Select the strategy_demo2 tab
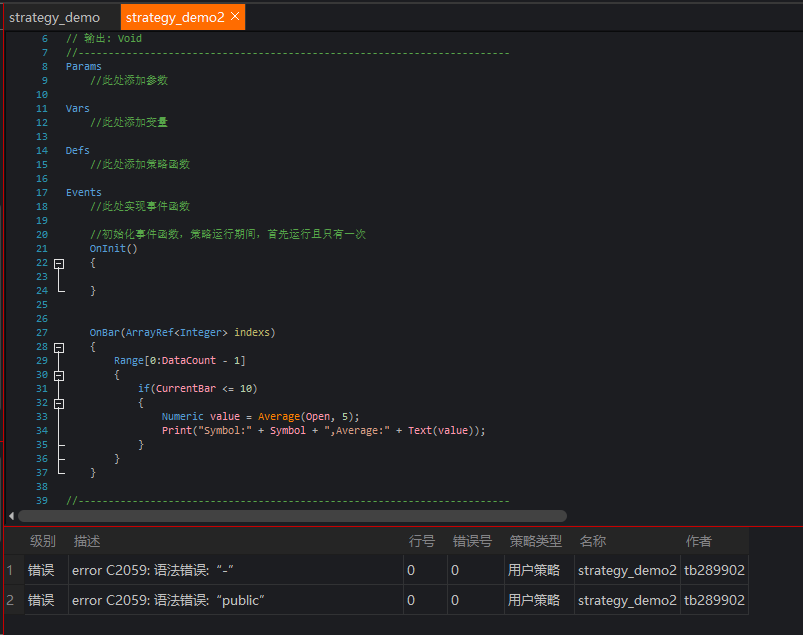The width and height of the screenshot is (803, 635). pos(174,17)
